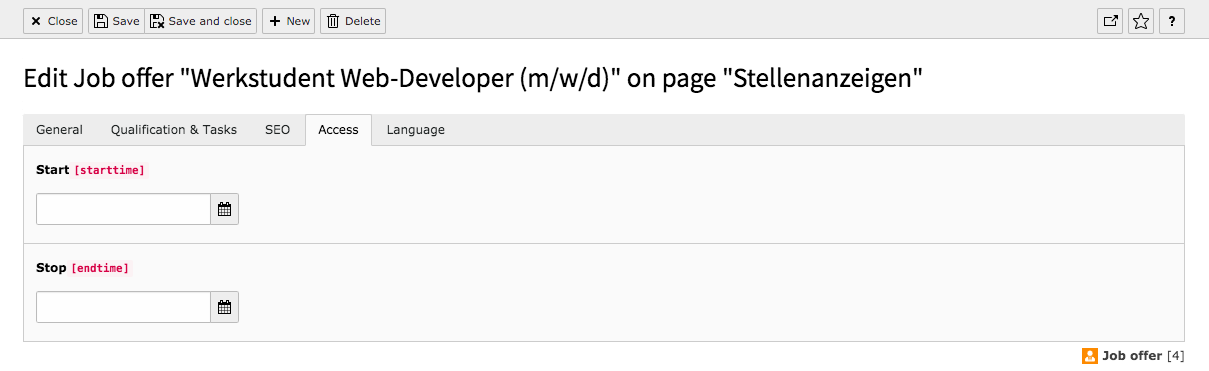Select the Access tab
This screenshot has width=1209, height=371.
point(338,130)
